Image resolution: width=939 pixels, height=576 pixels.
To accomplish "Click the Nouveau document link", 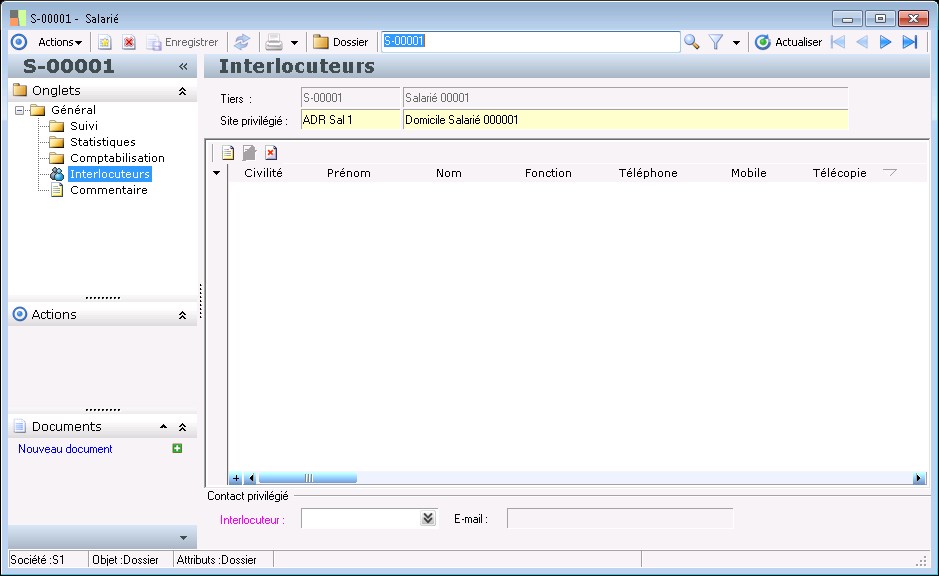I will click(x=65, y=449).
